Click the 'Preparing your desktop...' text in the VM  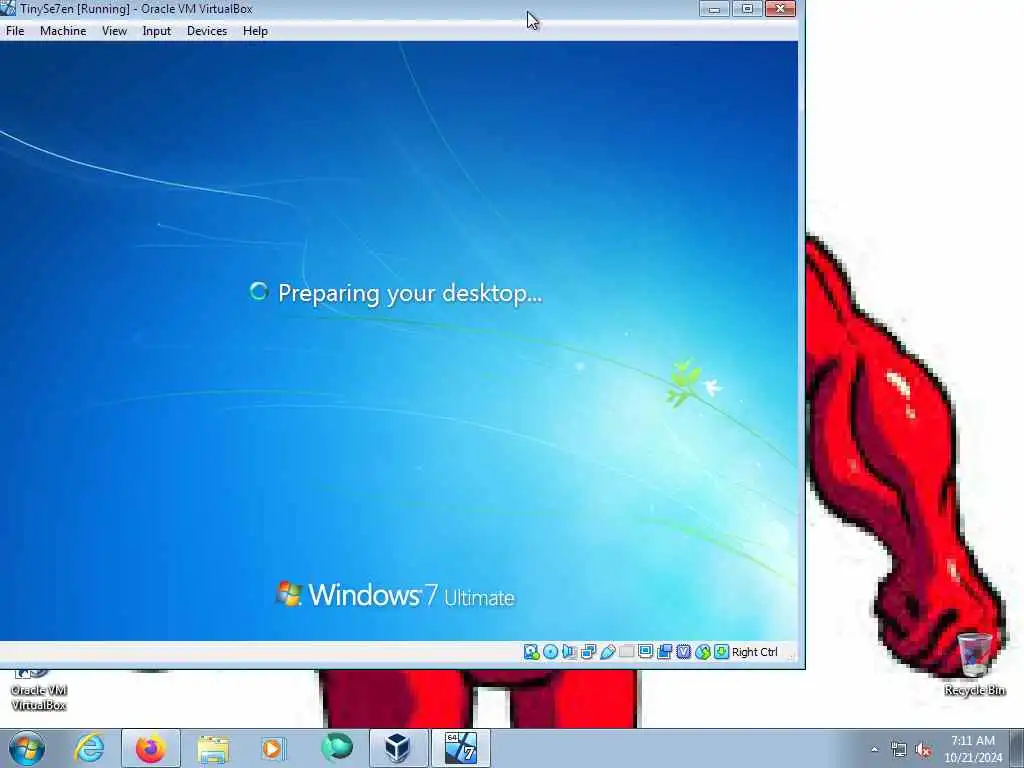(x=410, y=293)
